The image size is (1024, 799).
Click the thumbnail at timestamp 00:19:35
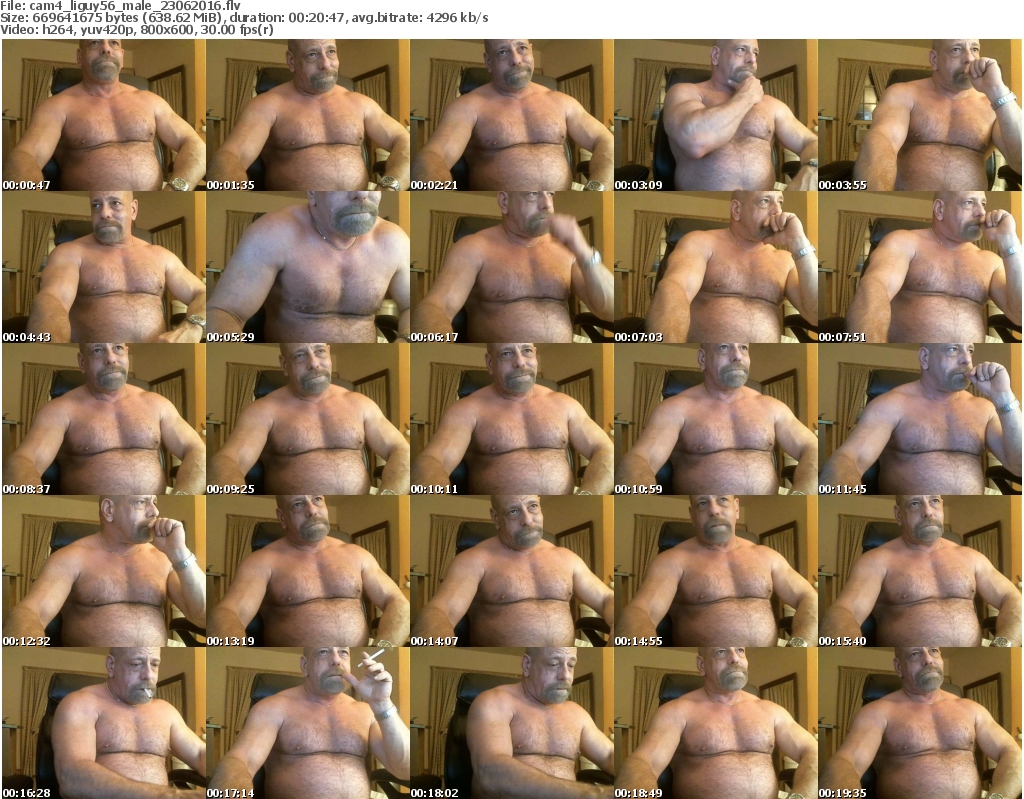pyautogui.click(x=919, y=723)
